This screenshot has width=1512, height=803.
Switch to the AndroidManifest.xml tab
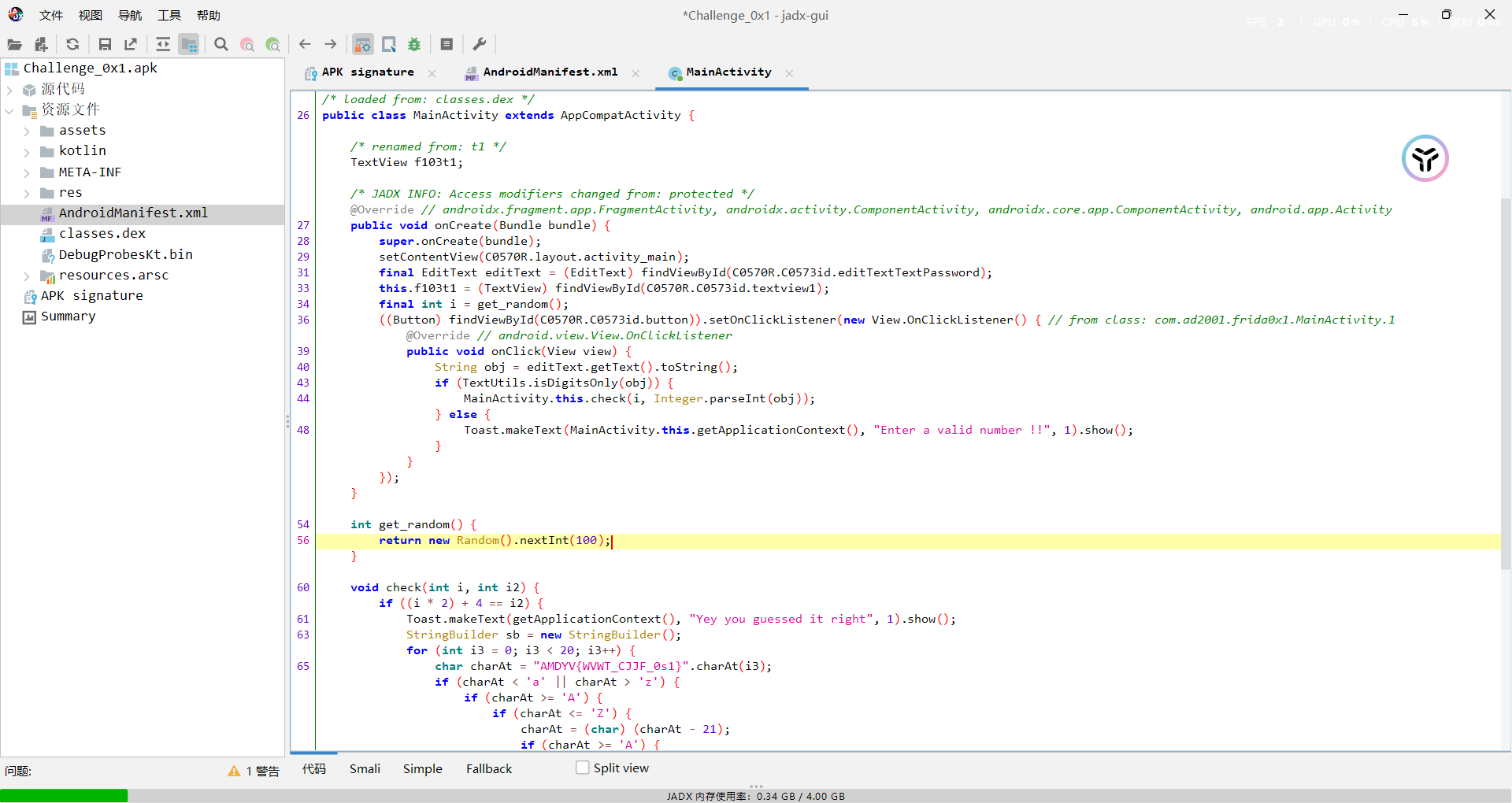[x=550, y=72]
